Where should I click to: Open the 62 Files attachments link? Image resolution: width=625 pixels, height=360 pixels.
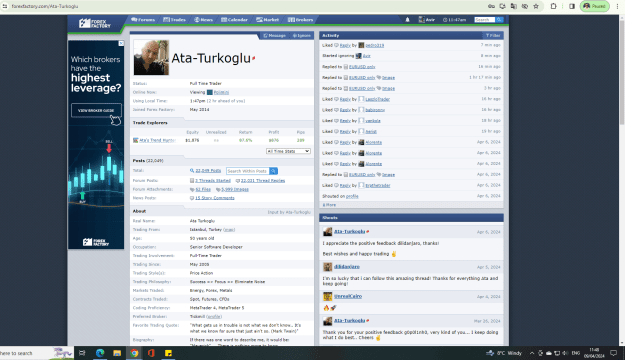click(x=203, y=189)
